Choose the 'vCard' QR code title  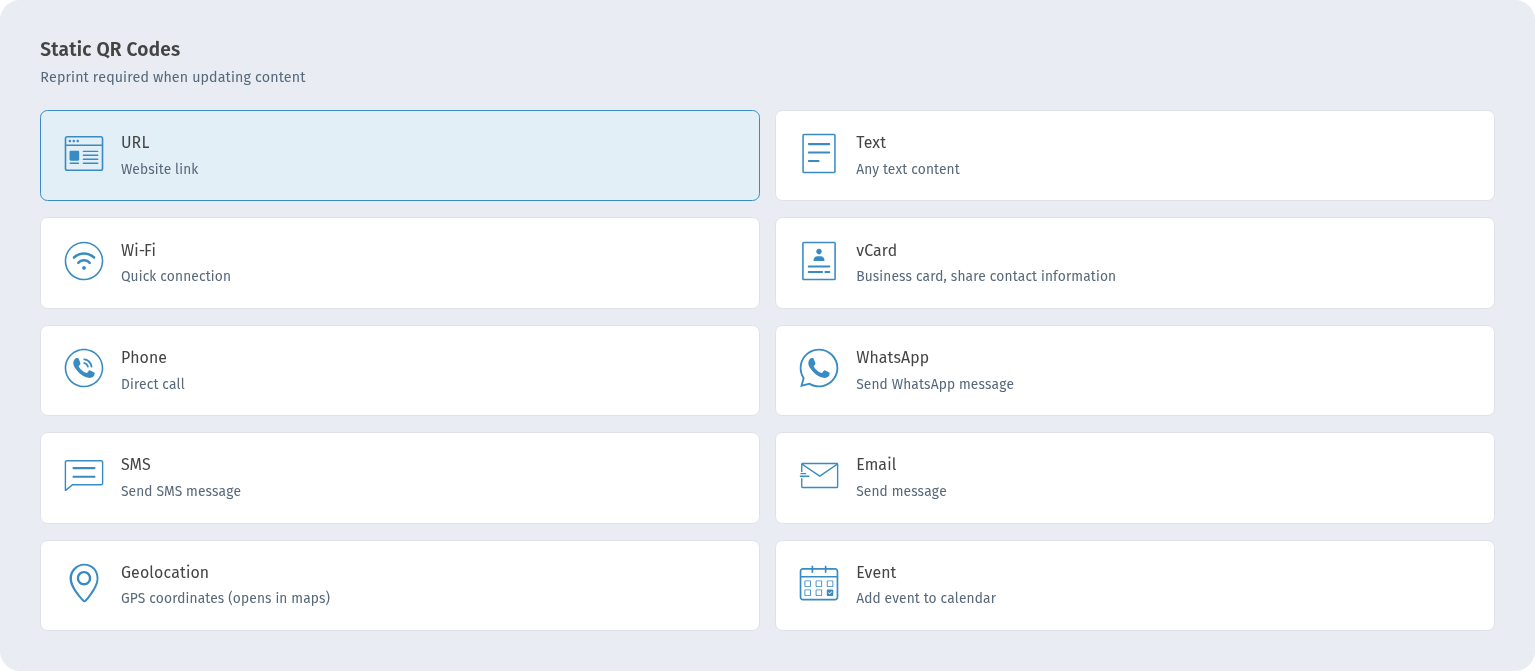[876, 250]
